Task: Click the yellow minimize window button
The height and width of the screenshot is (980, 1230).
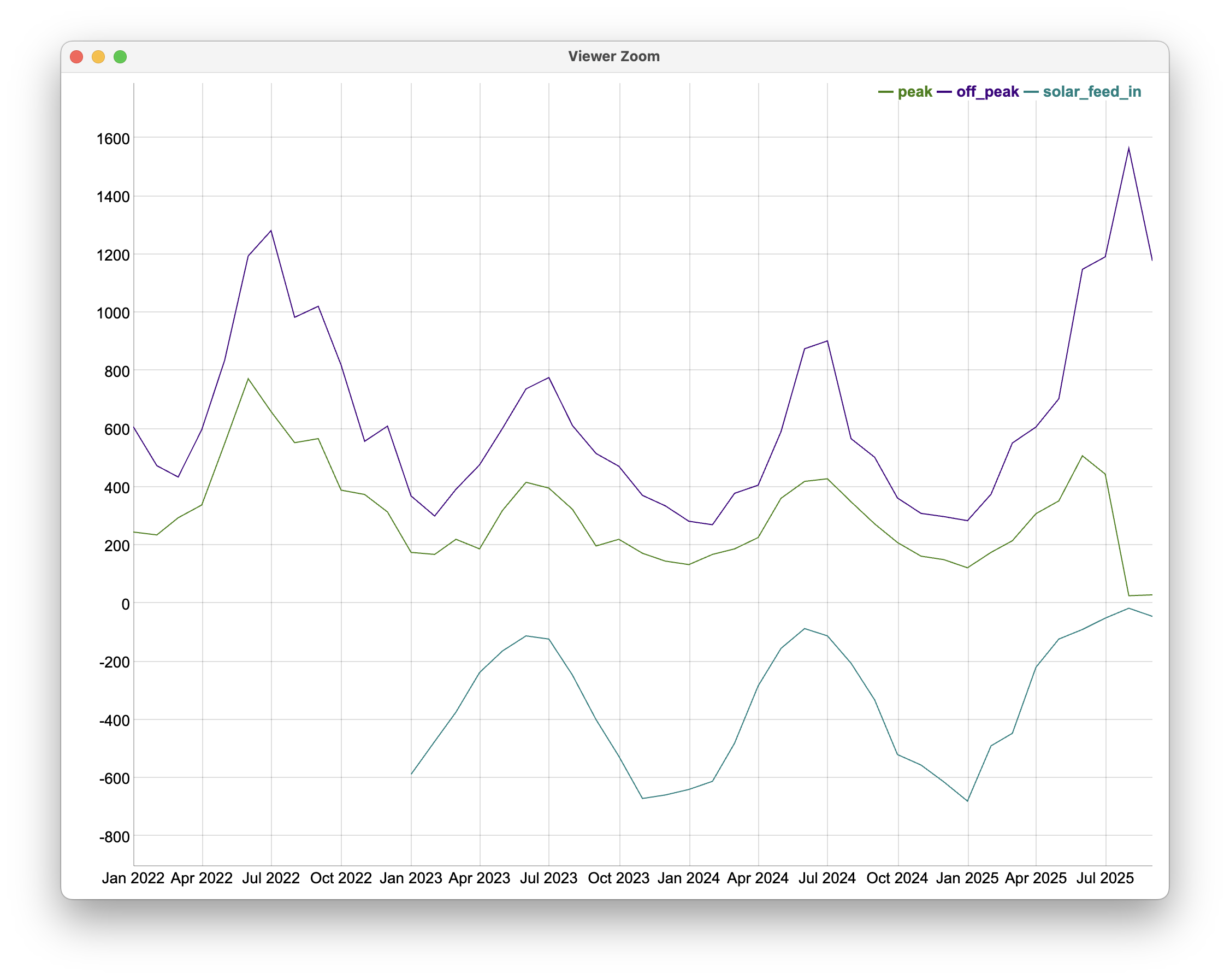Action: [x=98, y=56]
